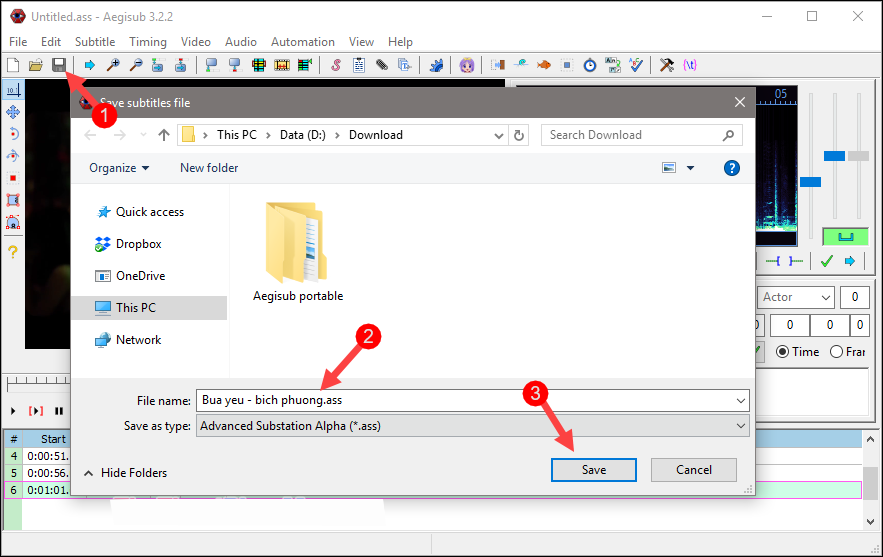883x557 pixels.
Task: Open the Automation menu
Action: pos(302,42)
